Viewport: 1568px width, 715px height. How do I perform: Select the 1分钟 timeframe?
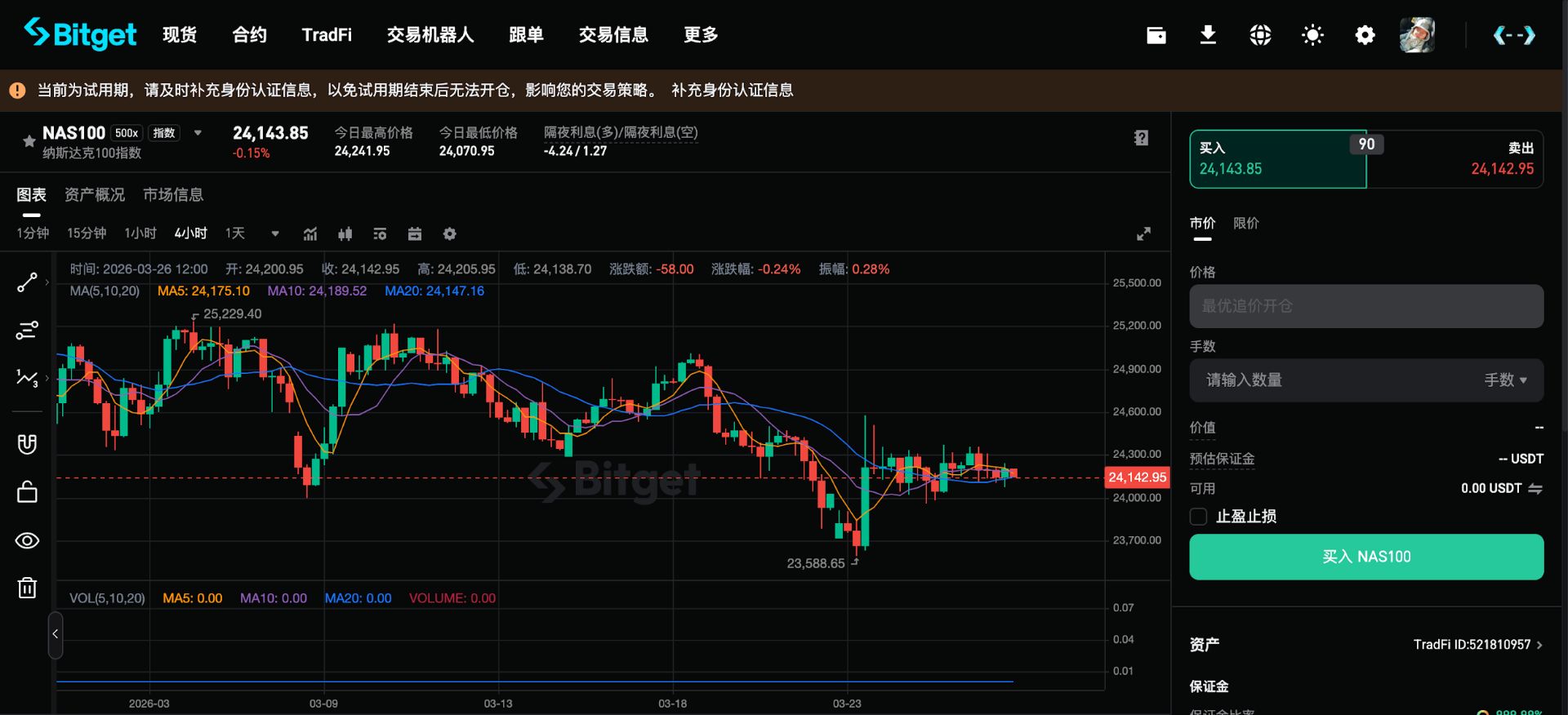pos(33,233)
